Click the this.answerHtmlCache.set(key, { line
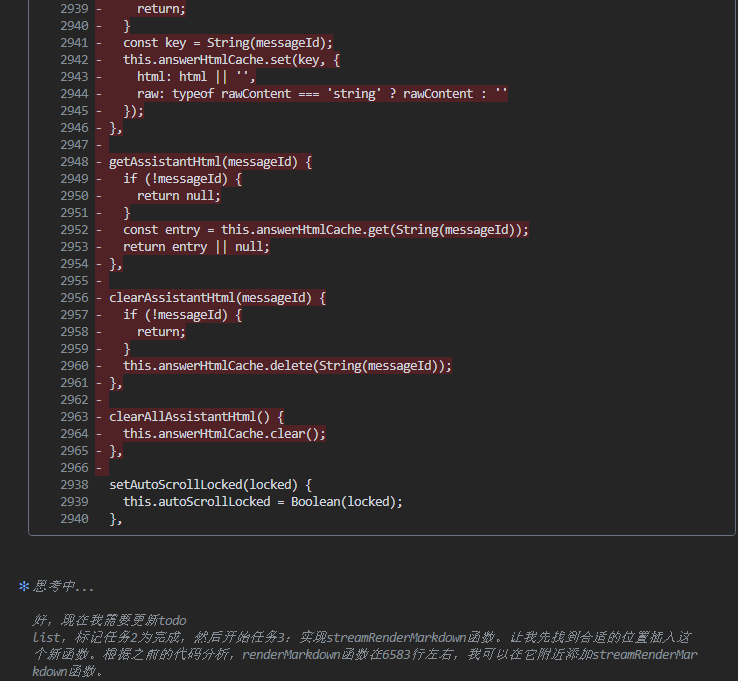Image resolution: width=738 pixels, height=681 pixels. tap(232, 59)
